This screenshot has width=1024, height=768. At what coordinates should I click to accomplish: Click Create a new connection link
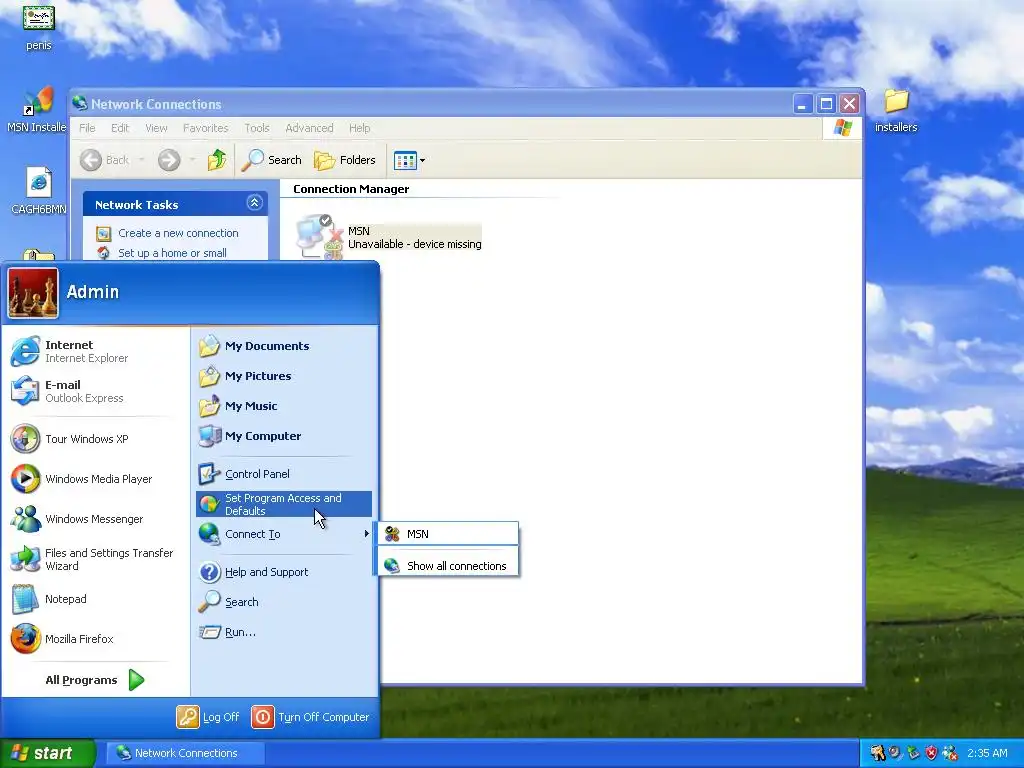(178, 233)
